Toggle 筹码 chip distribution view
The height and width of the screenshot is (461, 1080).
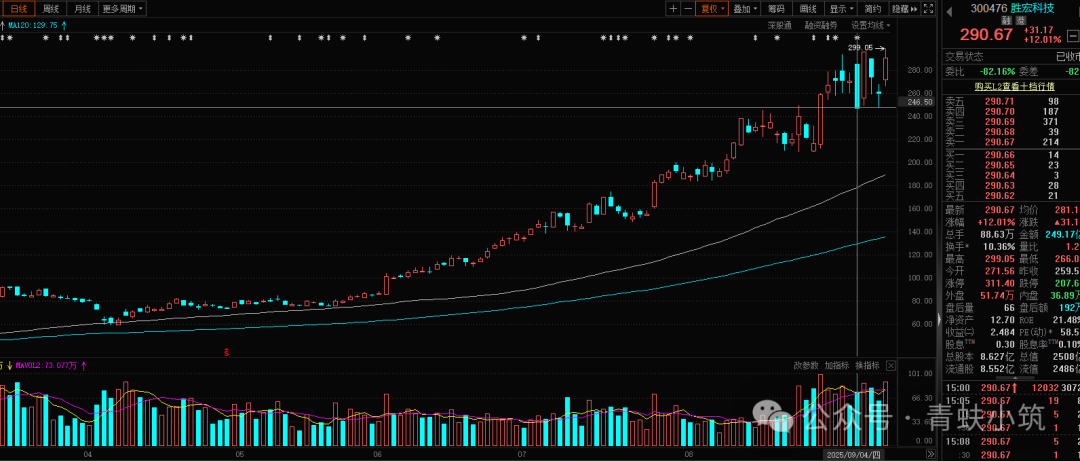(x=776, y=9)
